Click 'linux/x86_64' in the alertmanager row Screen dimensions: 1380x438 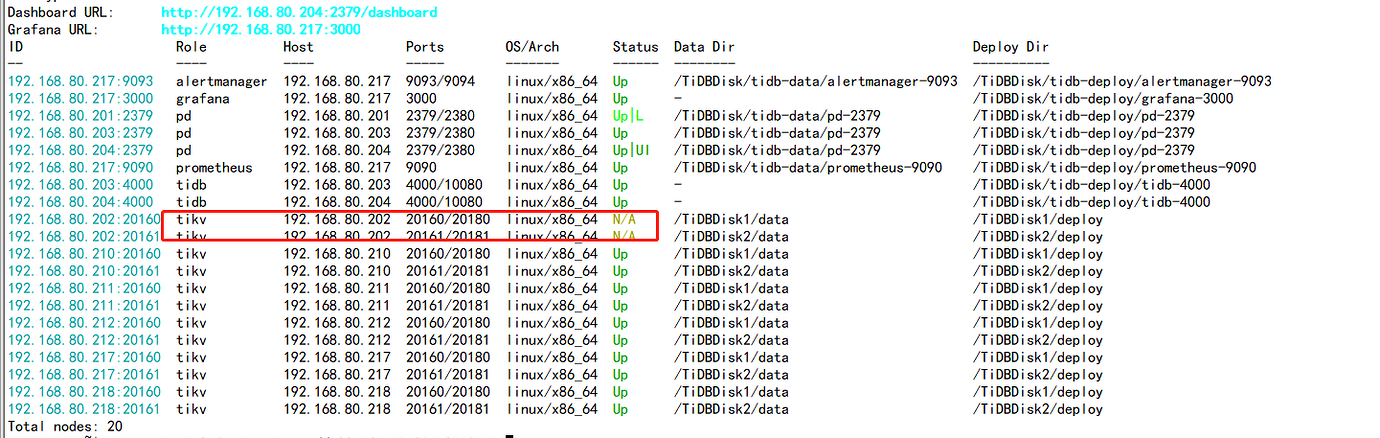click(x=552, y=81)
